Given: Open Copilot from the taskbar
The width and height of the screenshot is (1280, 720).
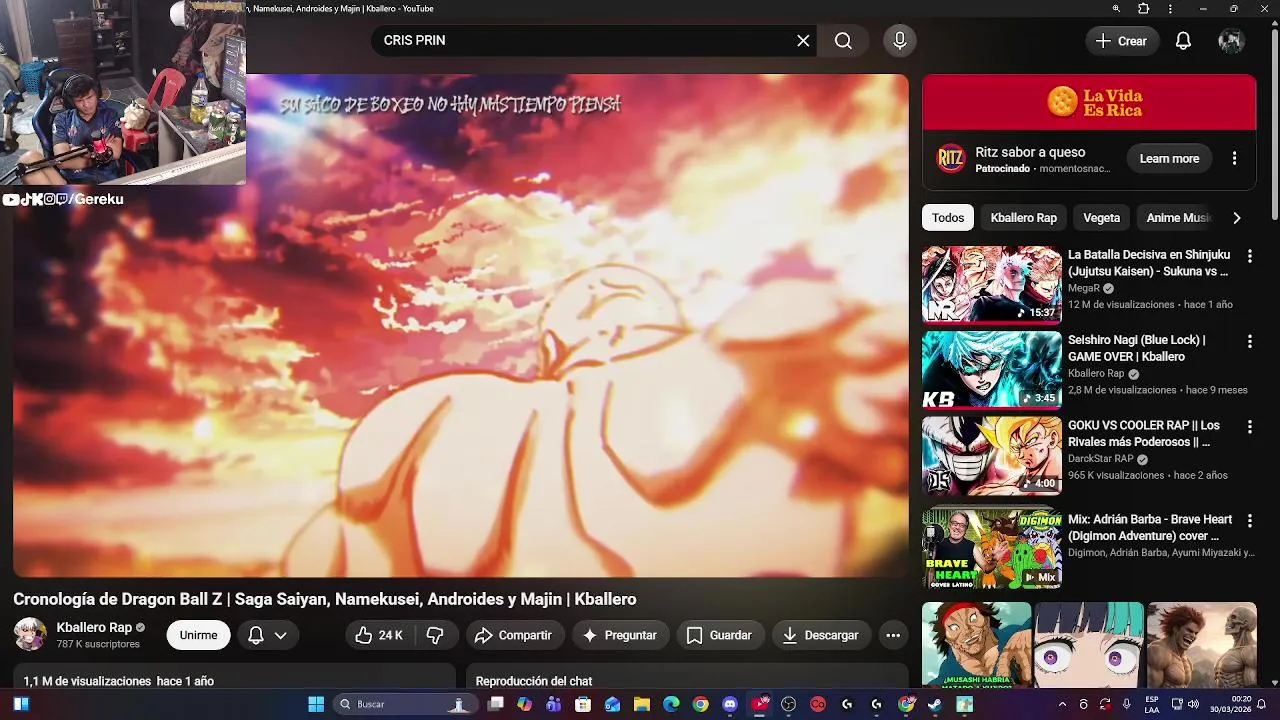Looking at the screenshot, I should [524, 704].
